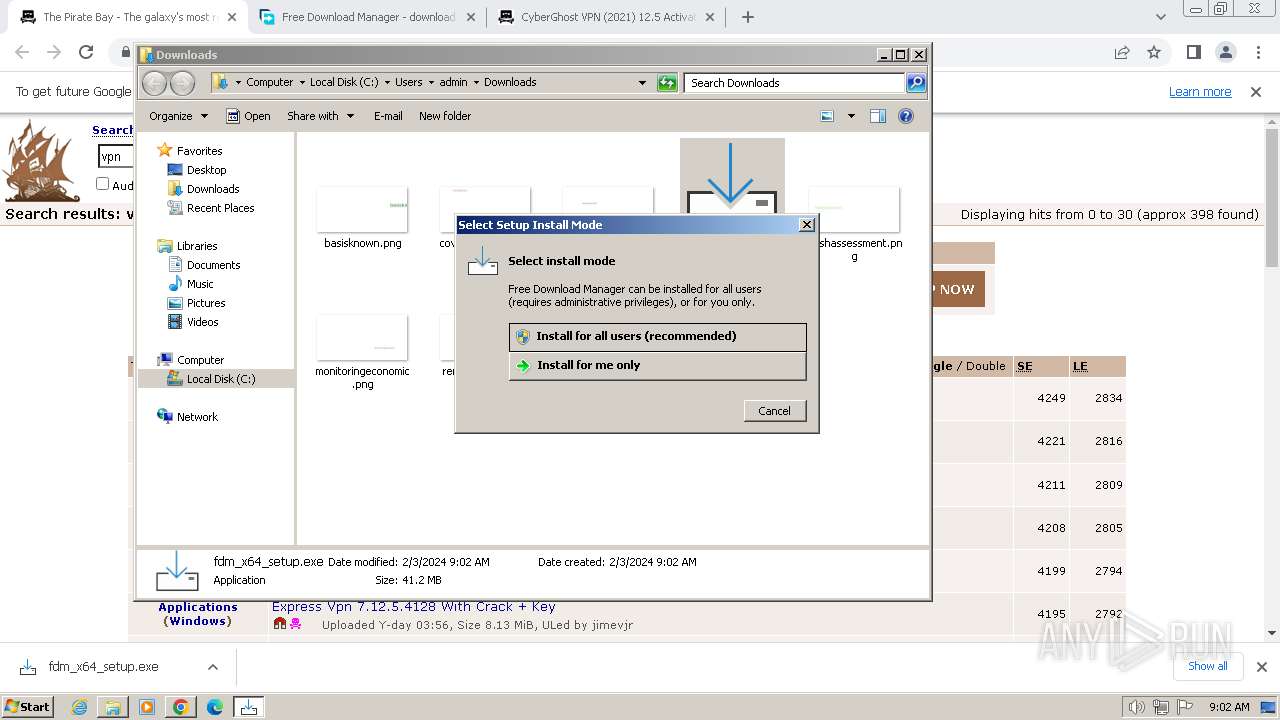The height and width of the screenshot is (720, 1280).
Task: Open Chrome's three-dot menu
Action: click(1257, 52)
